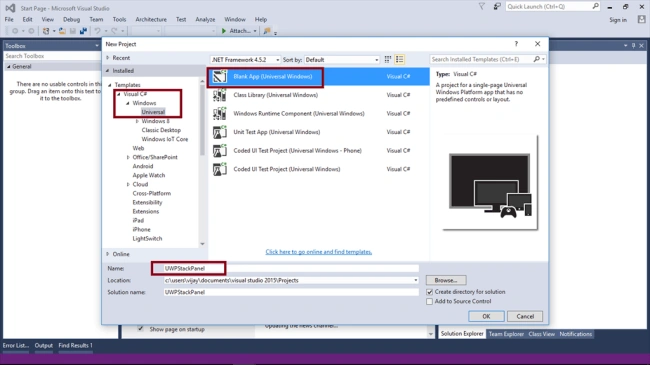This screenshot has height=365, width=650.
Task: Switch to the Class View tab
Action: 541,334
